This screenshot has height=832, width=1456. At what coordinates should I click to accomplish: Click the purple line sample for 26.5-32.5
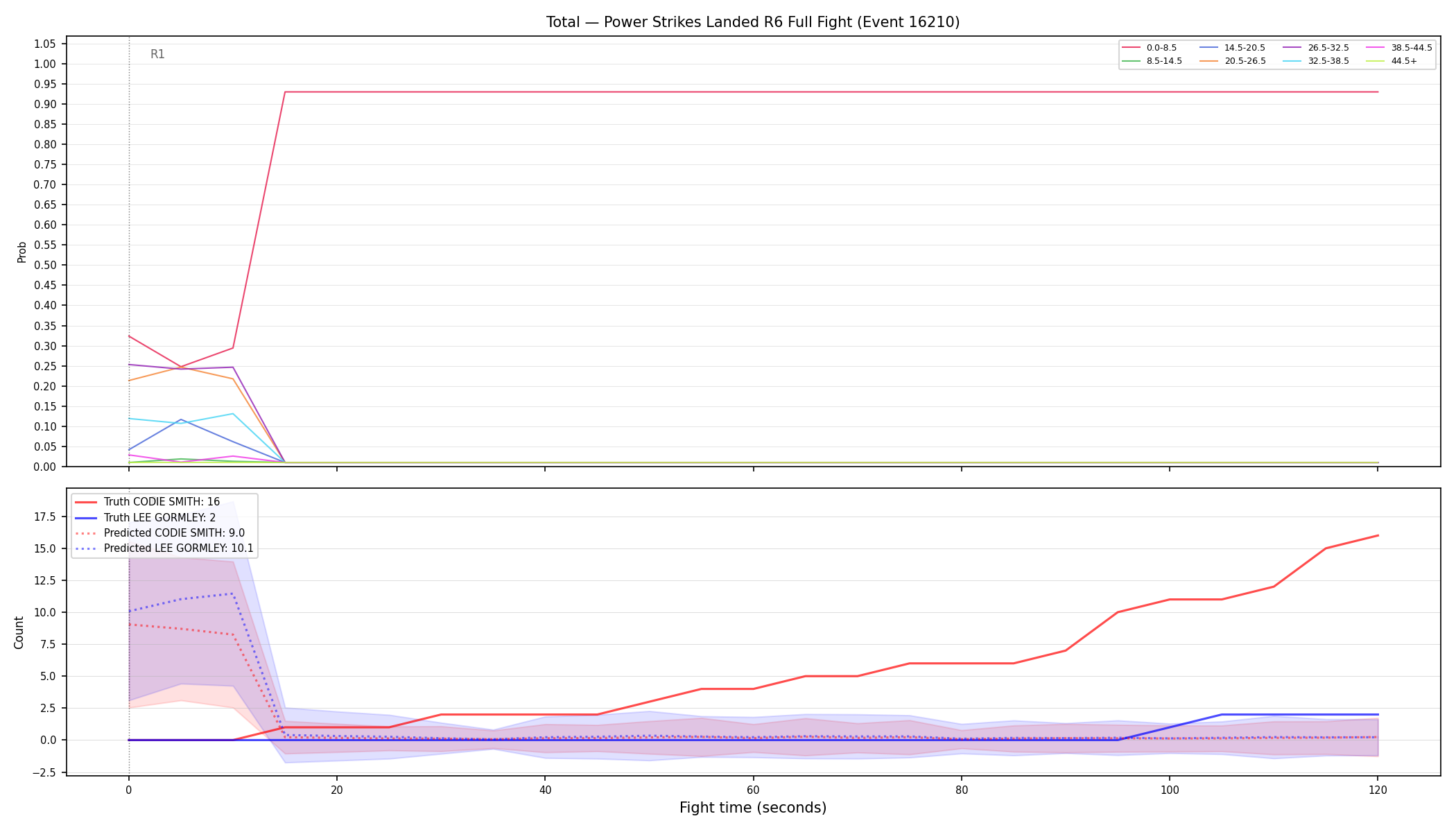(x=1292, y=48)
